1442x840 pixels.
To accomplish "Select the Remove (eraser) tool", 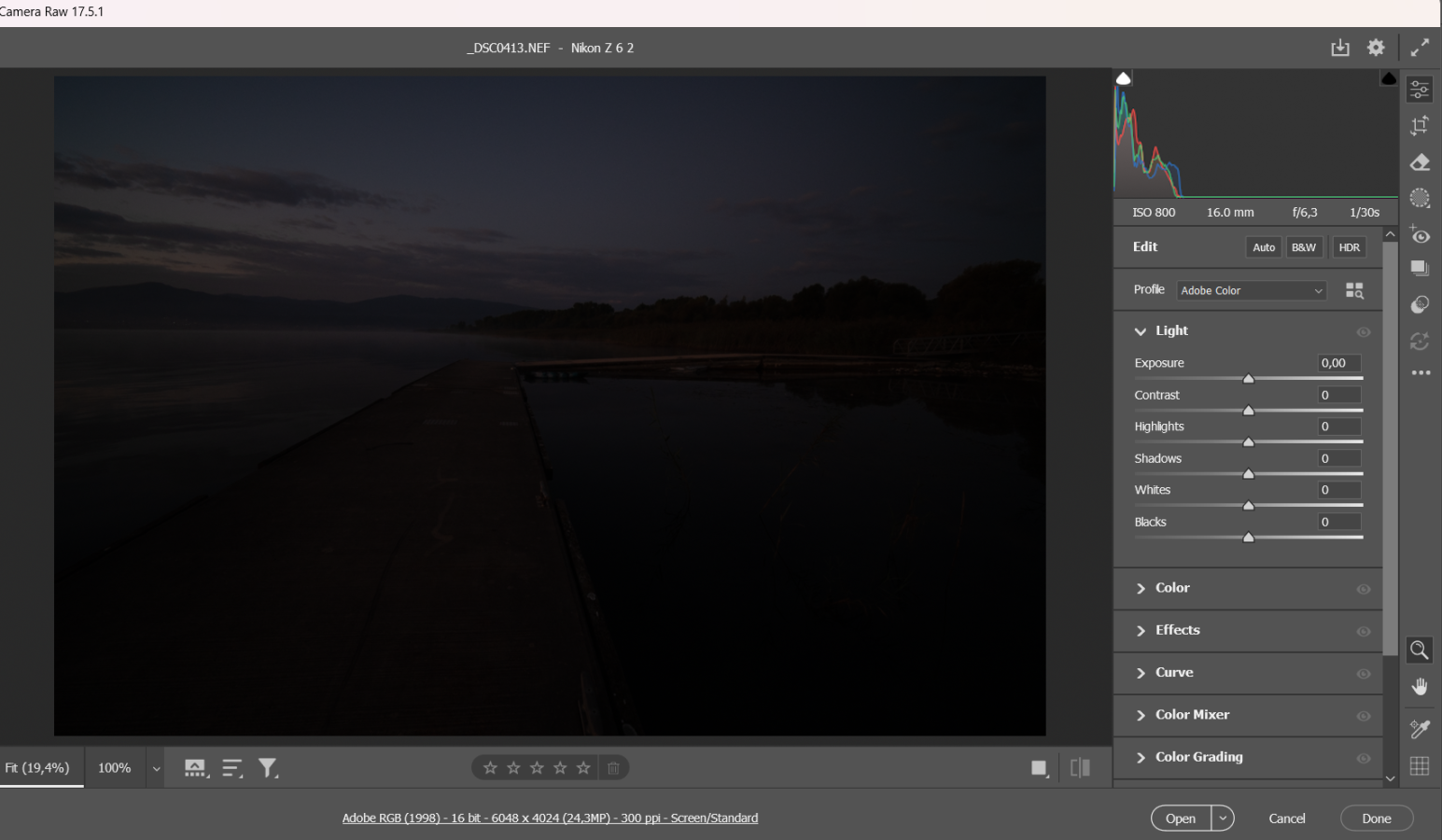I will tap(1420, 162).
